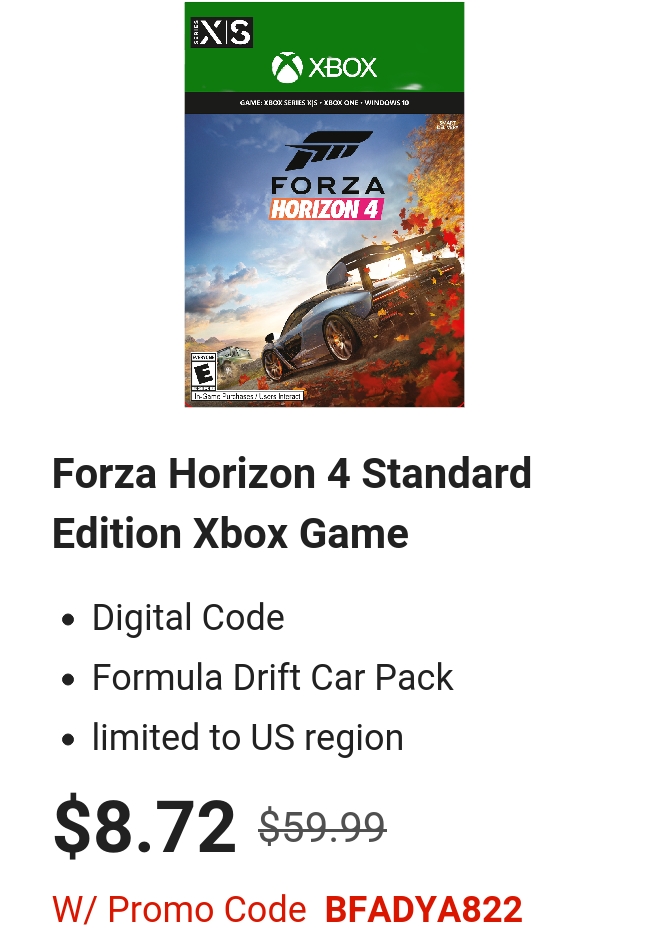This screenshot has height=936, width=649.
Task: Select the limited to US region bullet
Action: point(248,738)
